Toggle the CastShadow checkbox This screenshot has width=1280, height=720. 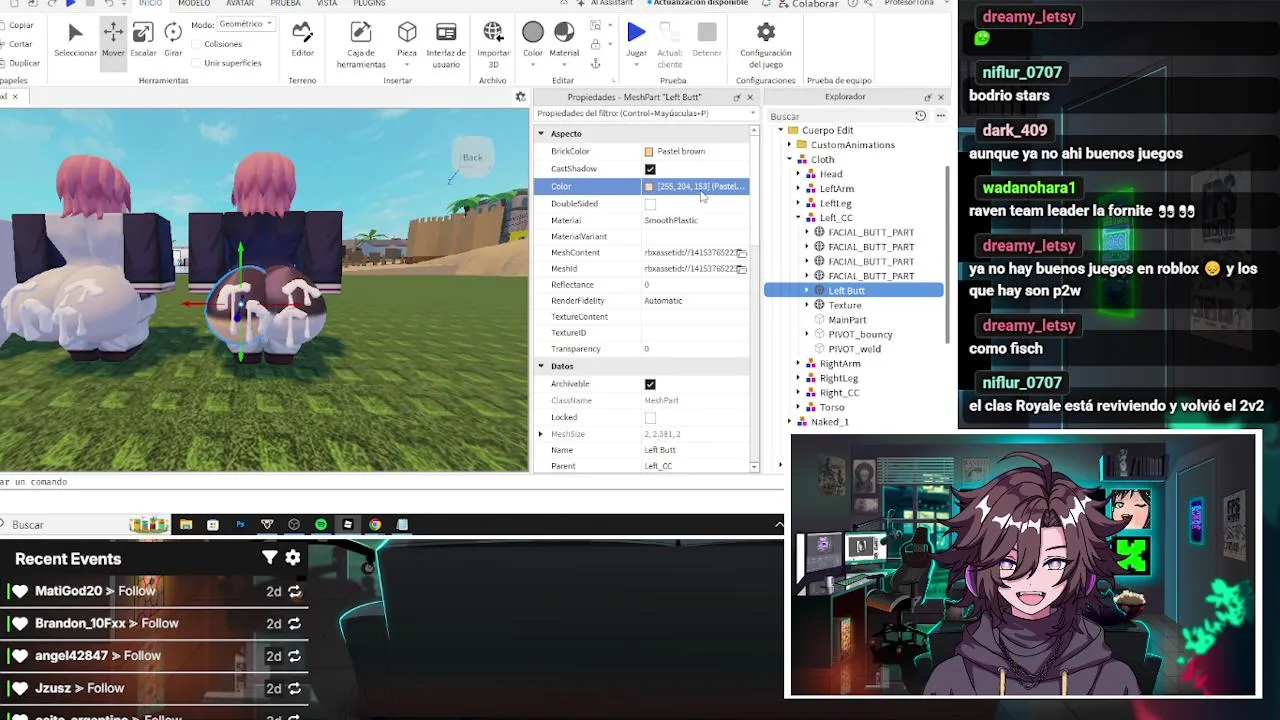coord(650,169)
